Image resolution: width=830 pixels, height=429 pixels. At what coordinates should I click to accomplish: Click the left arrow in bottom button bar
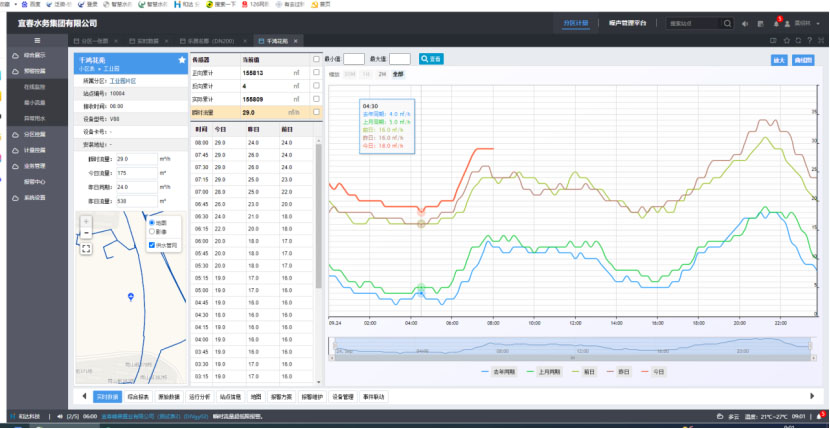[84, 396]
